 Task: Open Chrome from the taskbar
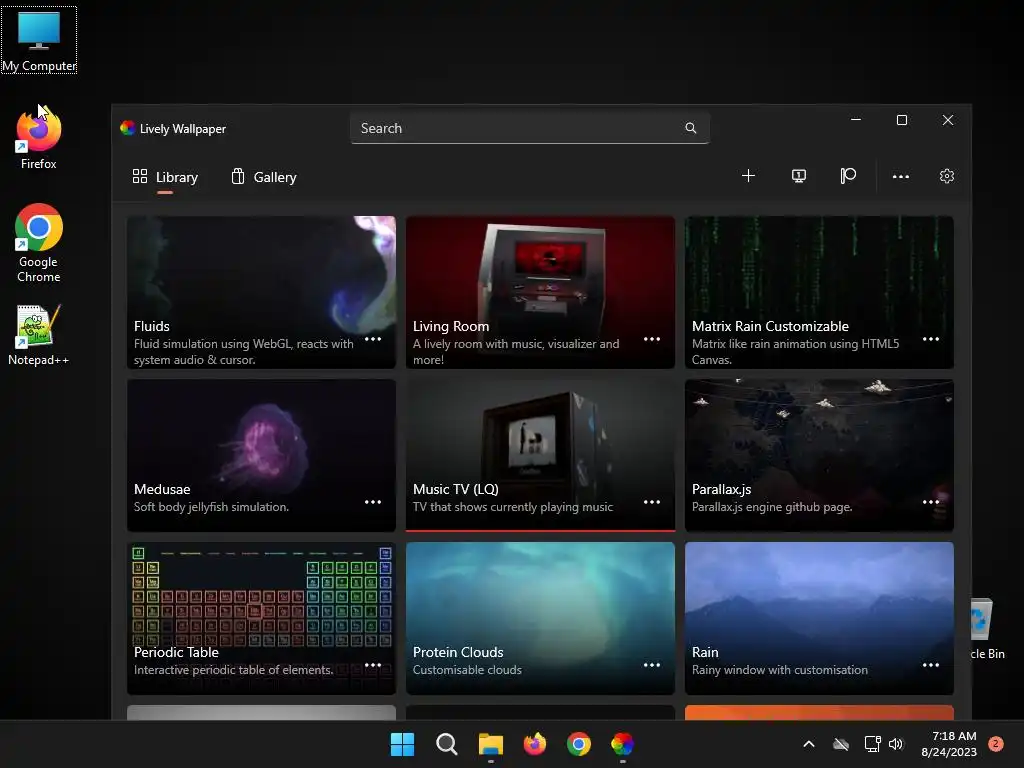[579, 744]
